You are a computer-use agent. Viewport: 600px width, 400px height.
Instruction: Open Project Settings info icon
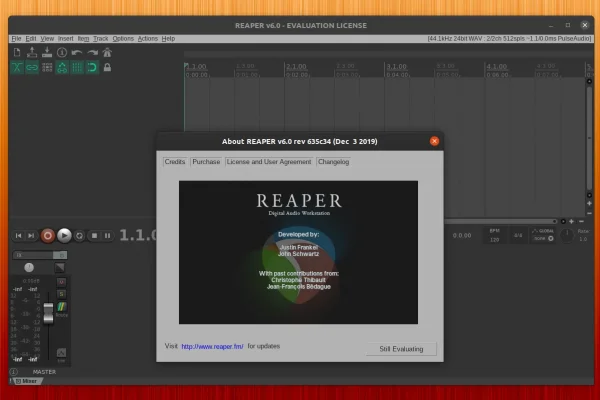pos(62,52)
